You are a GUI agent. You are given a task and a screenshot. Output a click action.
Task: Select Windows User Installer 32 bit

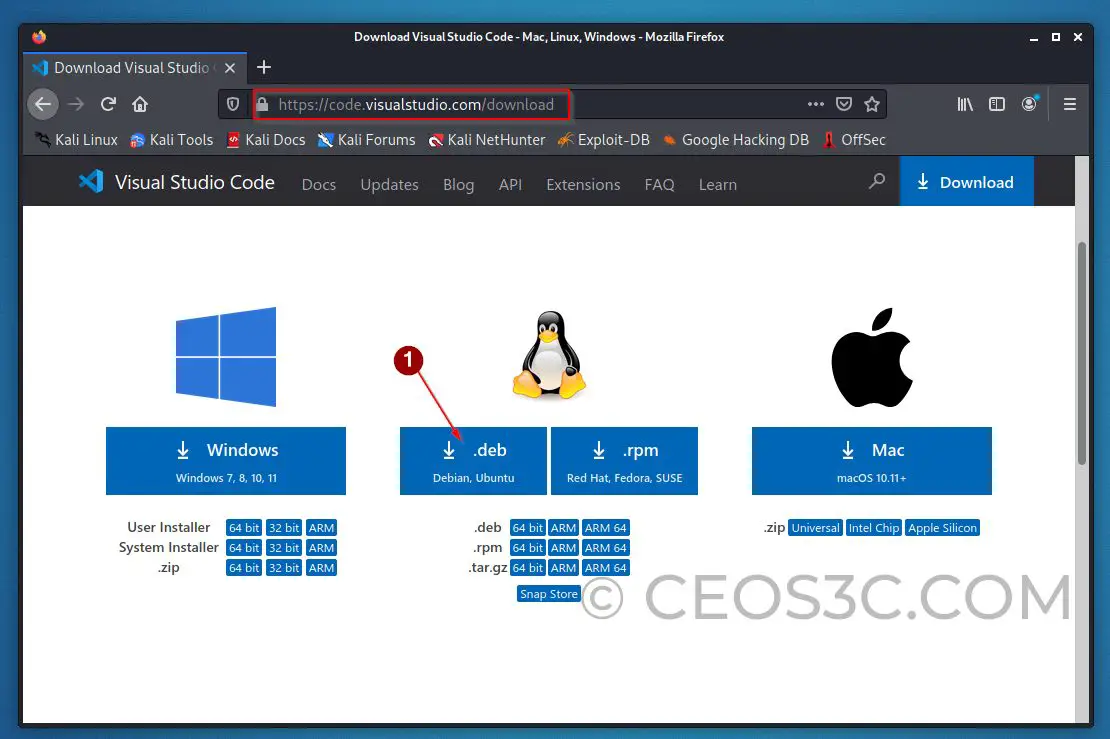point(284,528)
